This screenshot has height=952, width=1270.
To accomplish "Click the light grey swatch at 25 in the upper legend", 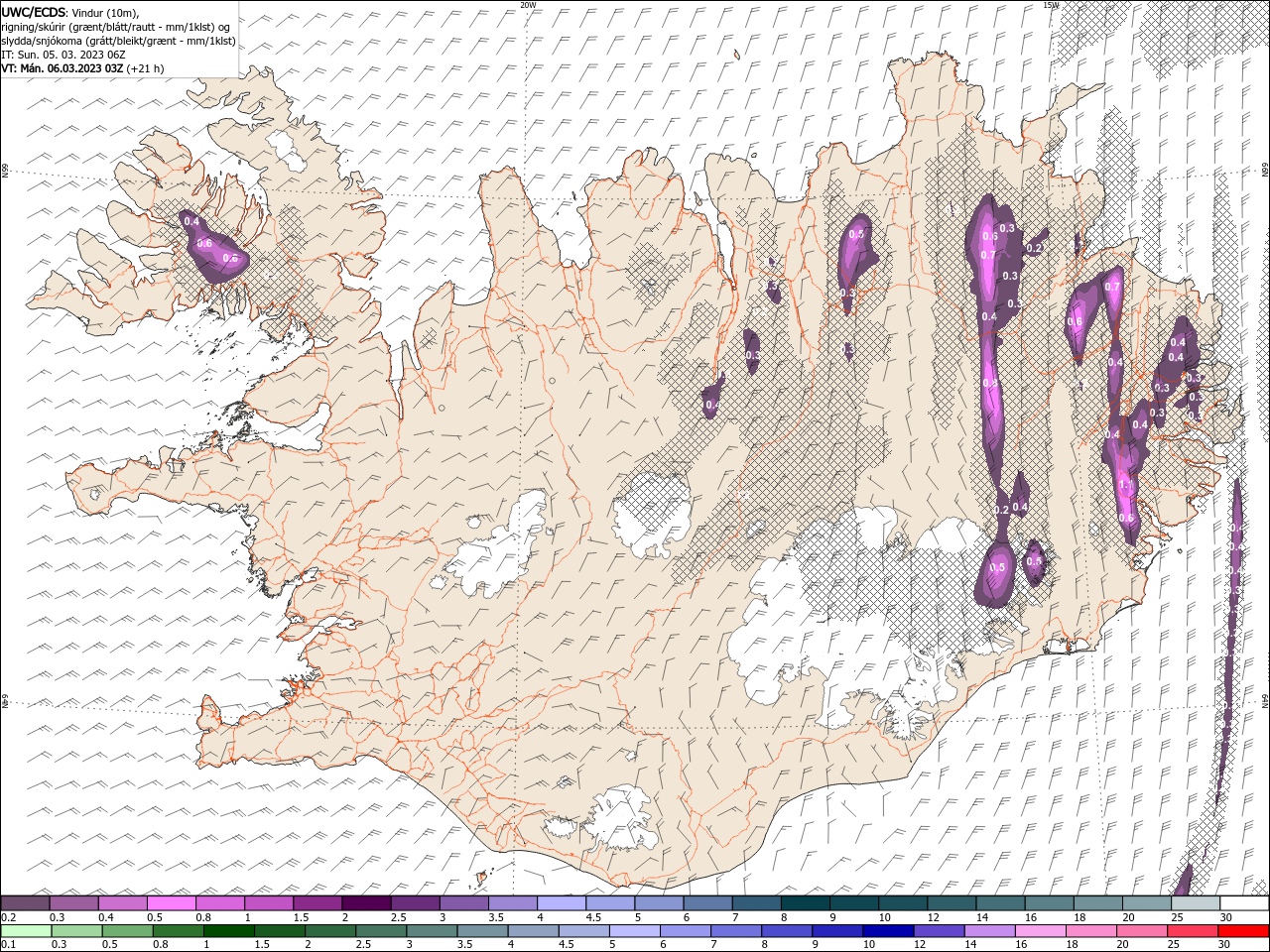I will tap(1196, 903).
